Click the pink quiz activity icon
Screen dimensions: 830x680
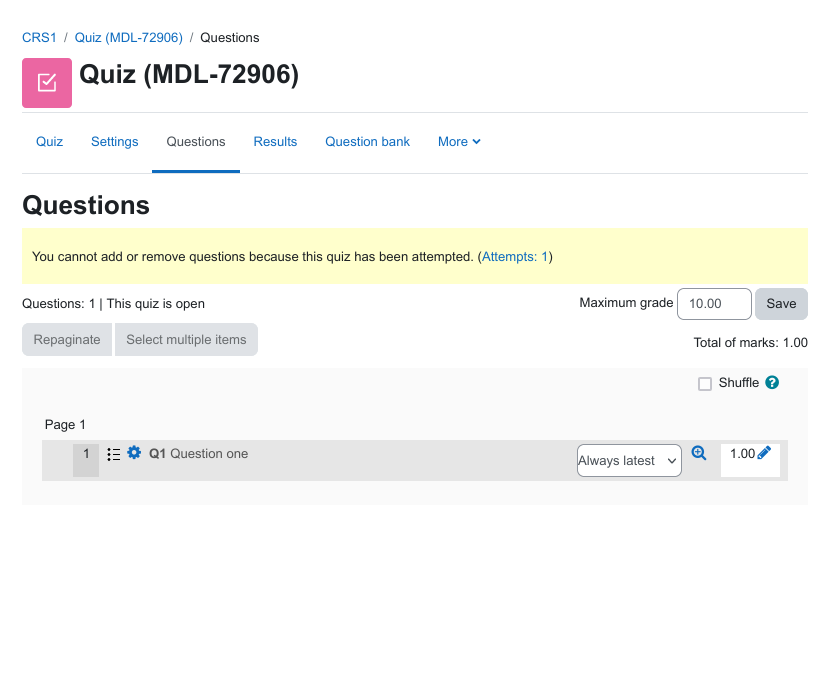(47, 83)
